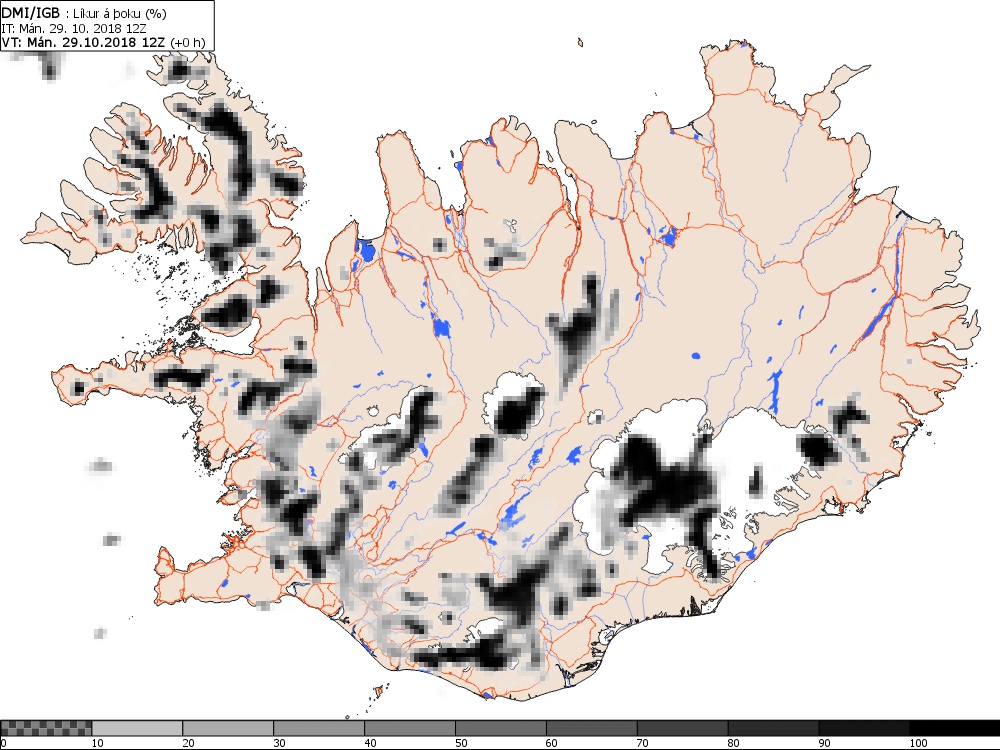Click the "(+0 h)" forecast offset text
Screen dimensions: 1000x750
[x=189, y=42]
